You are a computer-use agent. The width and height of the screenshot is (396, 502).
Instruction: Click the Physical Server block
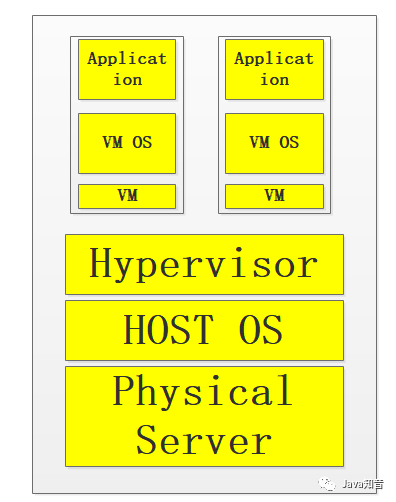point(204,416)
